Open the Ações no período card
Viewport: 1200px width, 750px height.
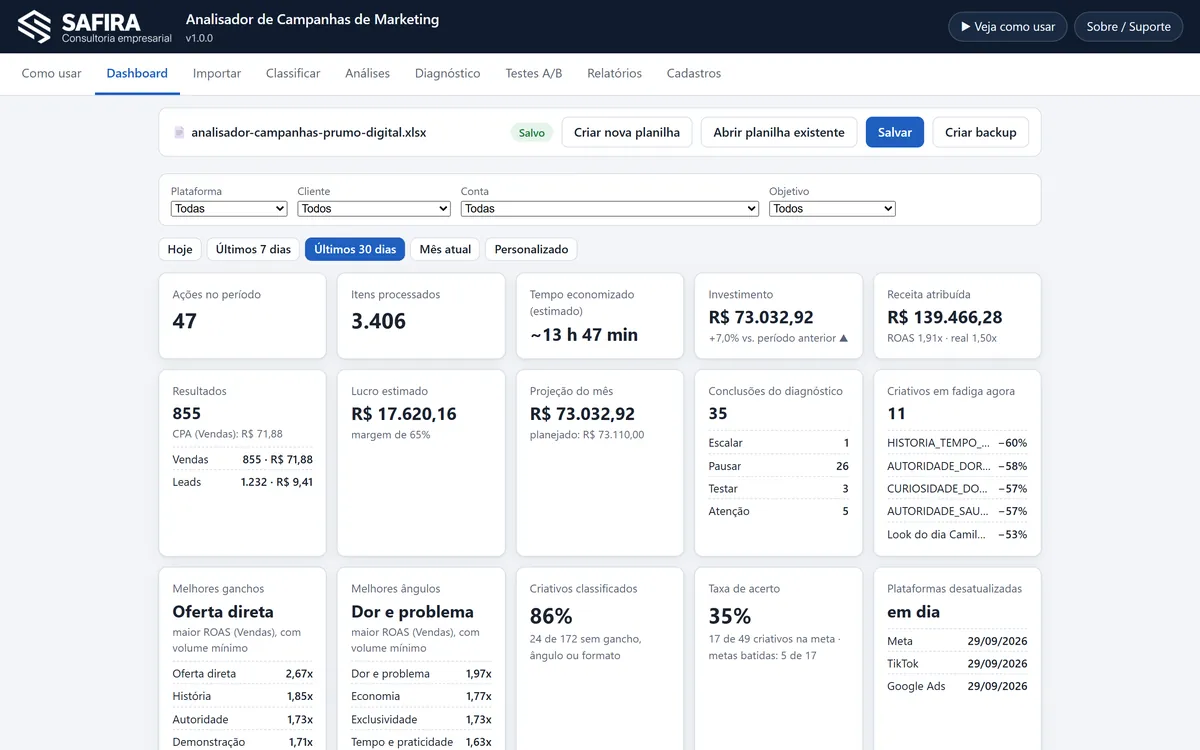(243, 316)
